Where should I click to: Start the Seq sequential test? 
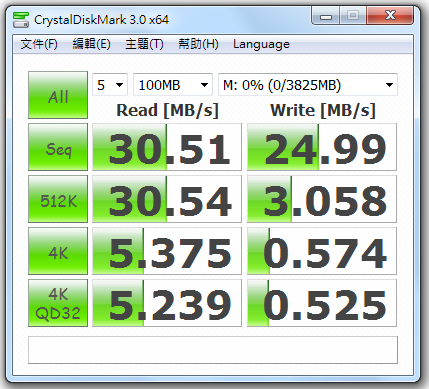58,147
